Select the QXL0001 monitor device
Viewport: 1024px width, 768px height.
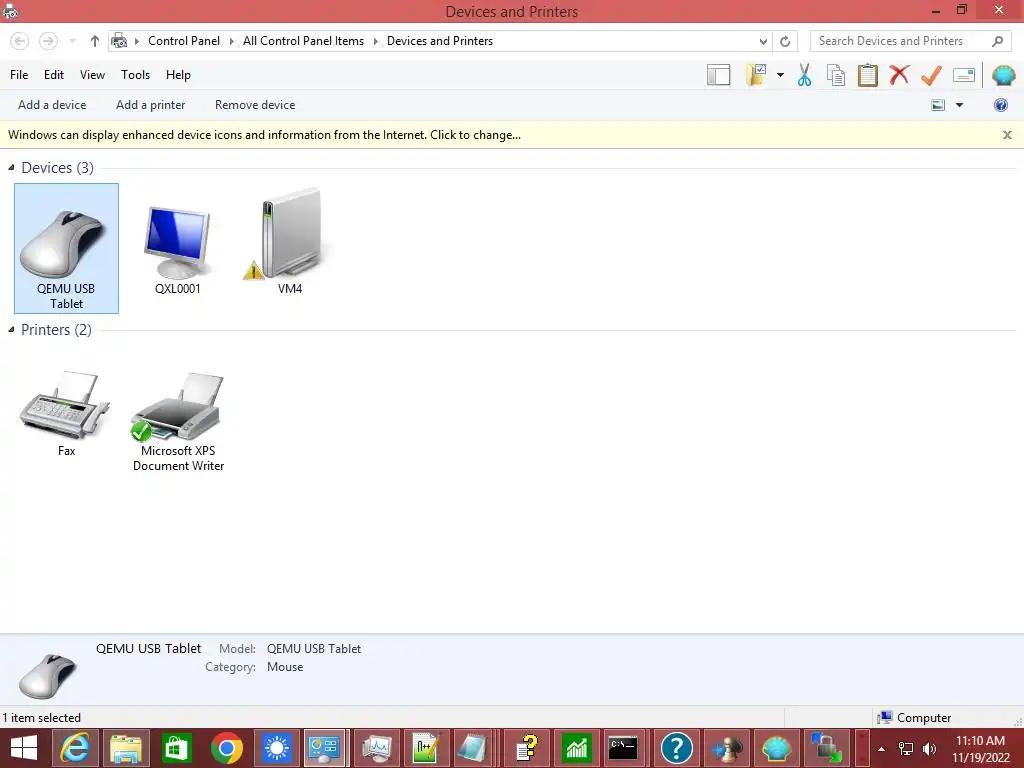click(x=178, y=248)
